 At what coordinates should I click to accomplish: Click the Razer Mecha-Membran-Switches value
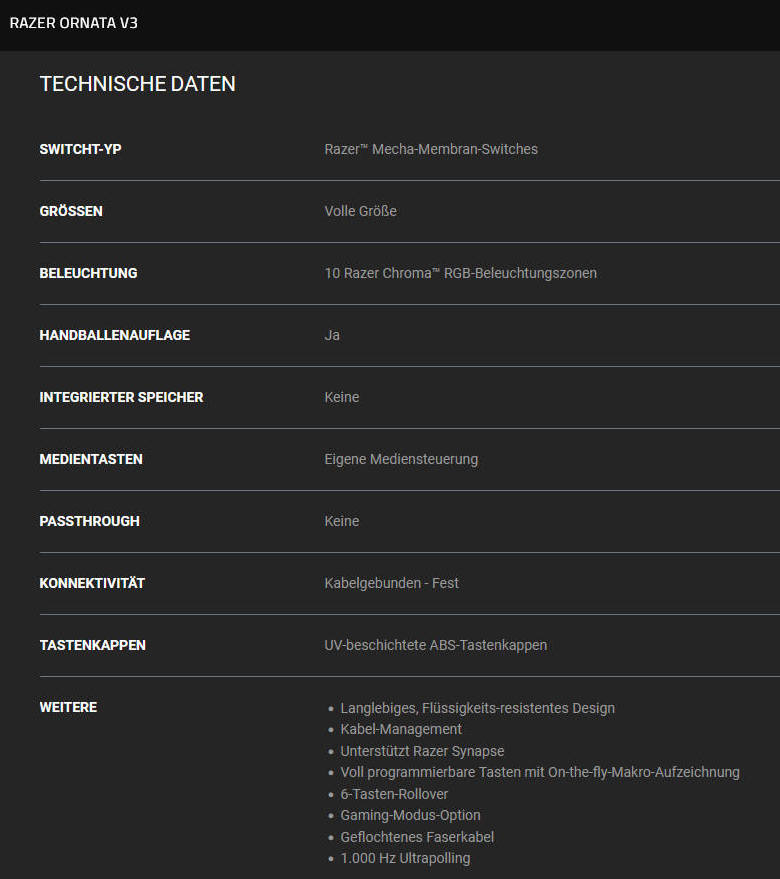431,149
